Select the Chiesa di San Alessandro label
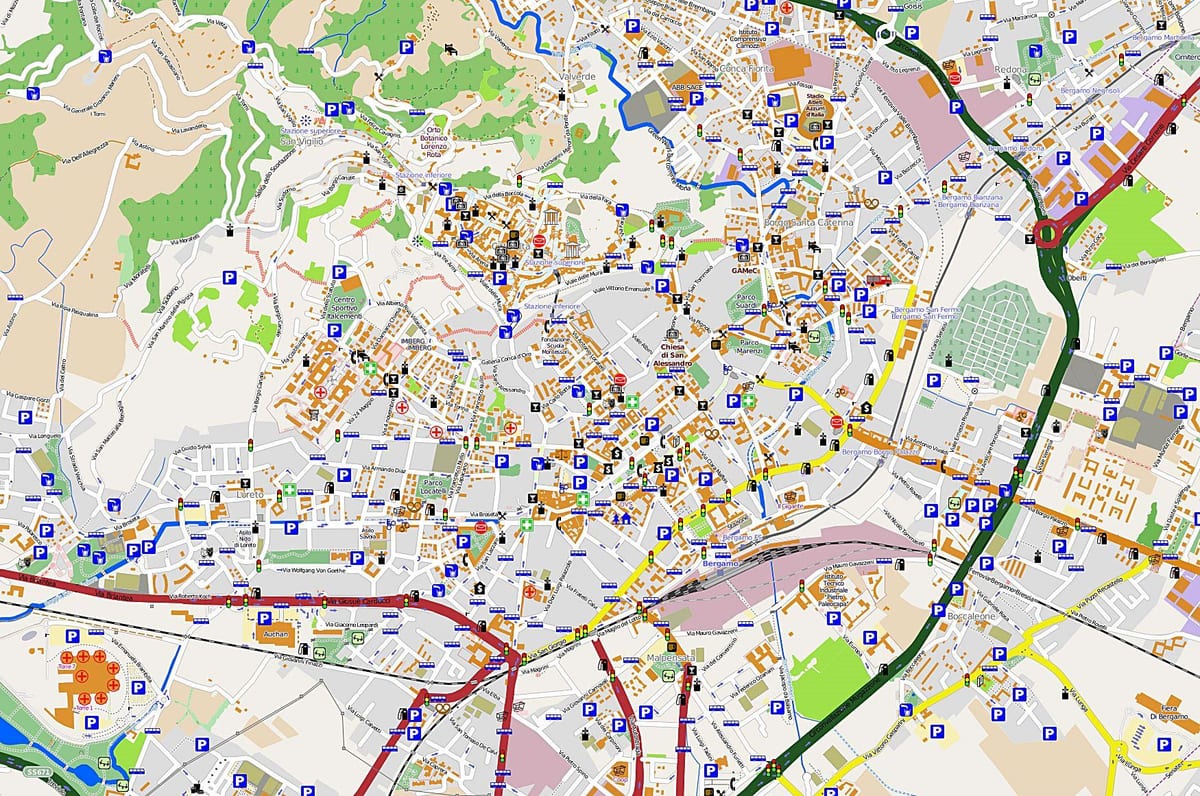 [x=672, y=356]
